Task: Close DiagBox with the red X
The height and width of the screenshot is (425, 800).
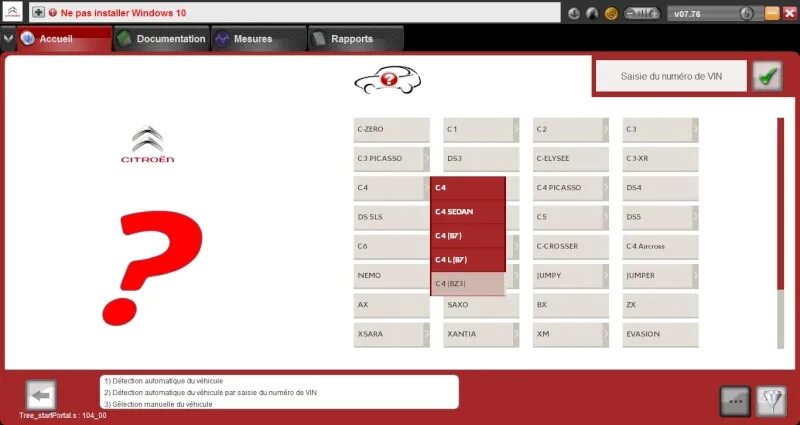Action: [x=789, y=13]
